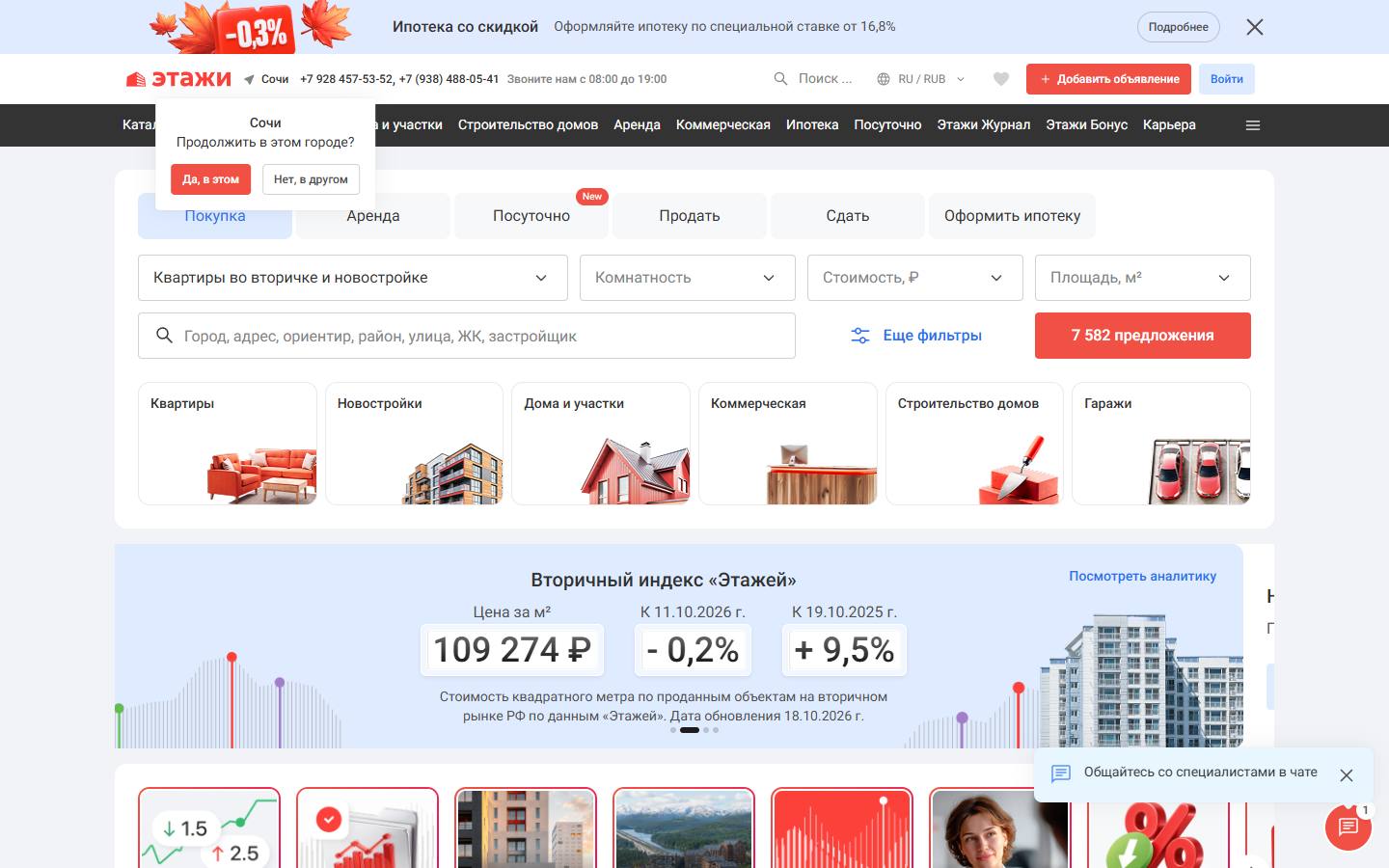Expand the property type dropdown
Image resolution: width=1389 pixels, height=868 pixels.
click(x=353, y=278)
